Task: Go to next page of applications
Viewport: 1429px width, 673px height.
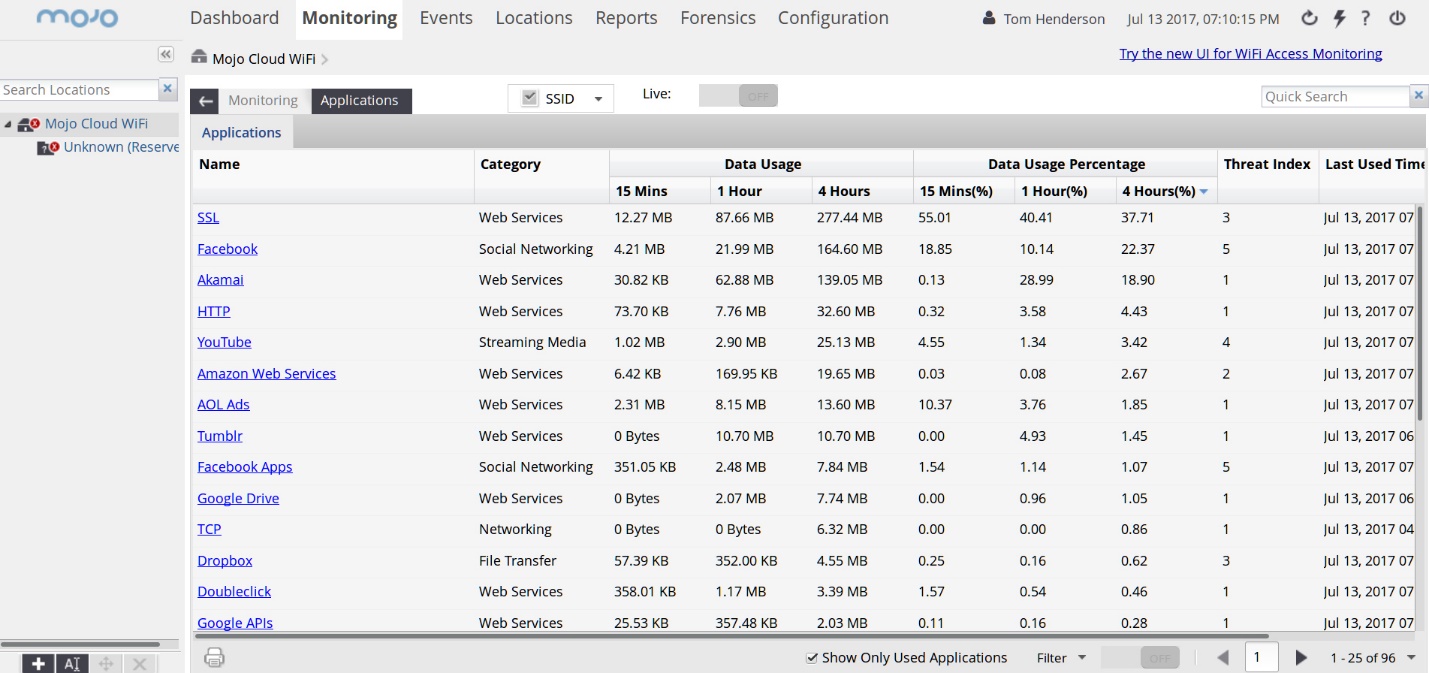Action: point(1301,657)
